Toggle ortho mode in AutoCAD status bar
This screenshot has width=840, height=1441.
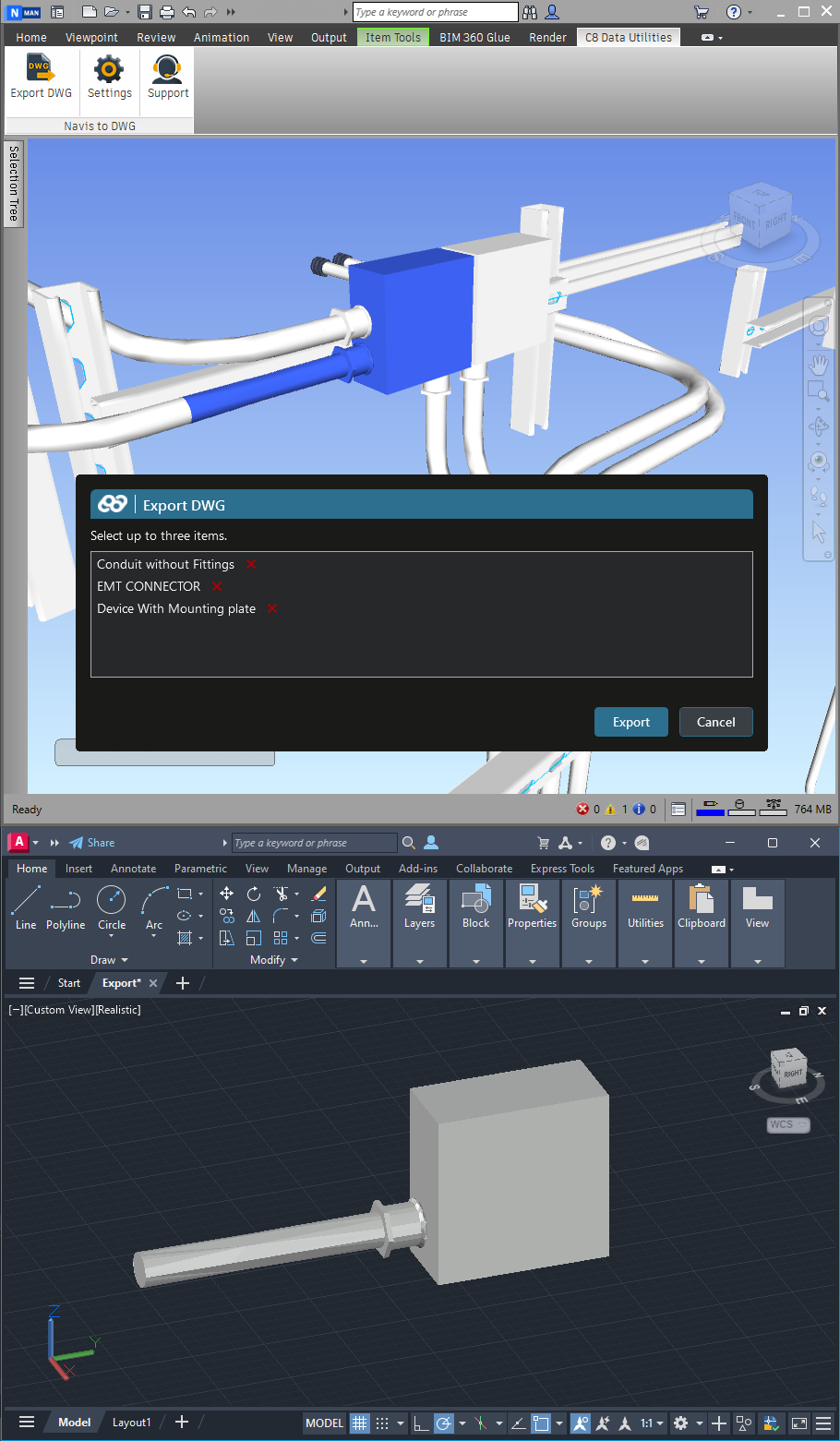pyautogui.click(x=421, y=1423)
